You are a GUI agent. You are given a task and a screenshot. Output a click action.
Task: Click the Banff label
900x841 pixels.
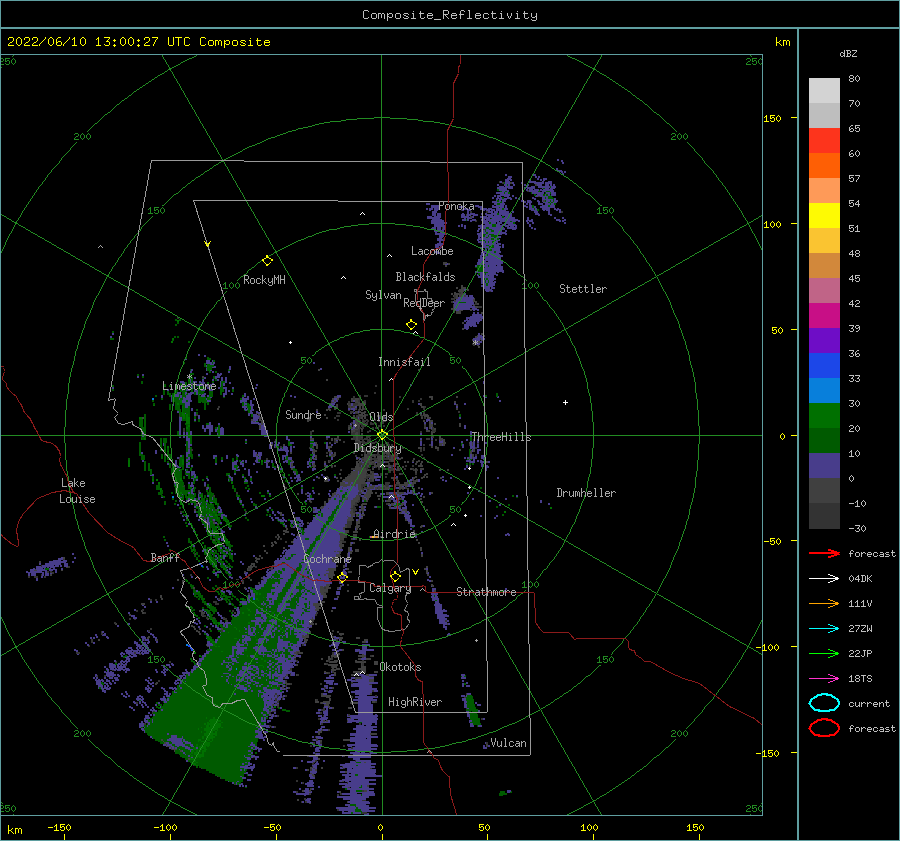pyautogui.click(x=165, y=557)
